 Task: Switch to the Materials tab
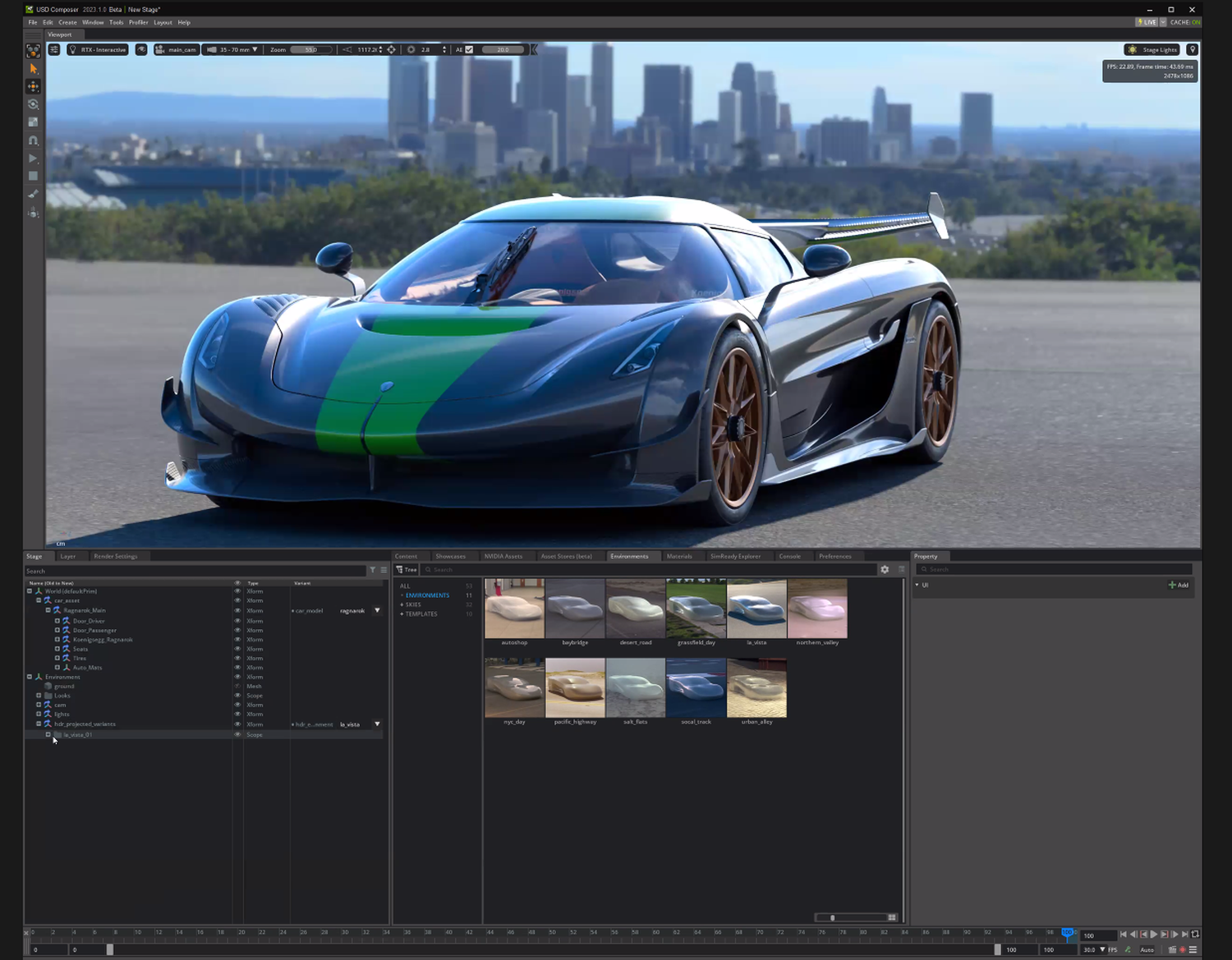[x=679, y=556]
